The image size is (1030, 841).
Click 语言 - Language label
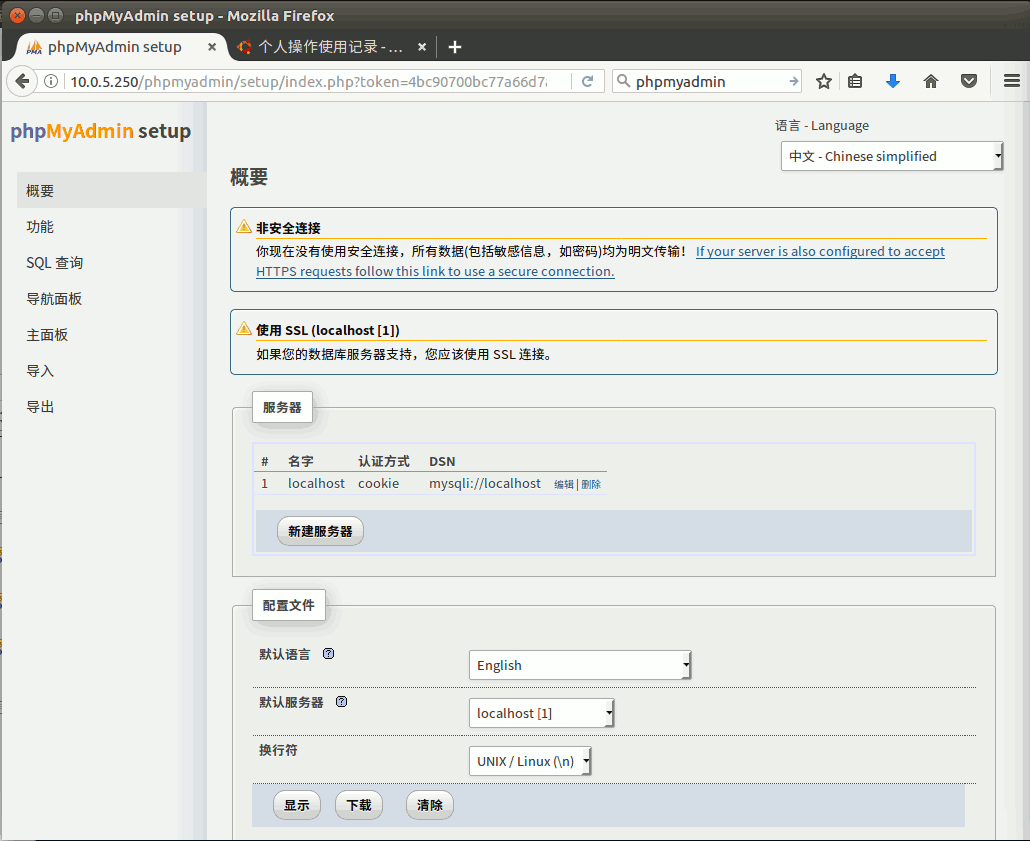[822, 125]
